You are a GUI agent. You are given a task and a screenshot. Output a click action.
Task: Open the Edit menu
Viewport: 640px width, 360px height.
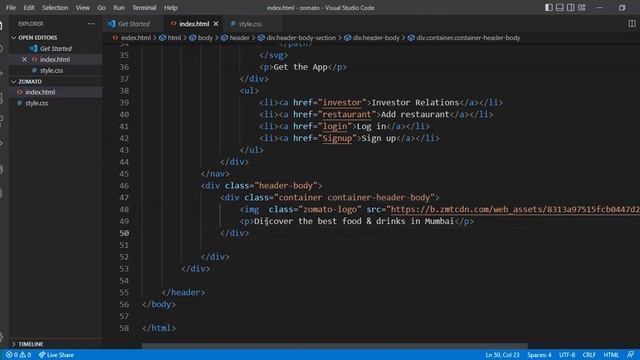(29, 8)
